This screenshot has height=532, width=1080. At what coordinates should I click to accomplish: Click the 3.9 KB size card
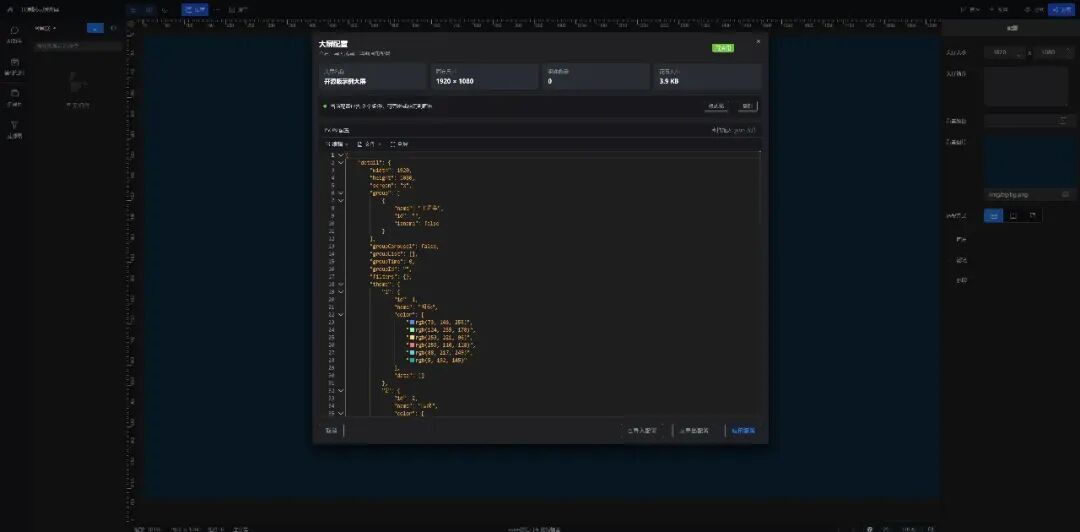(707, 76)
